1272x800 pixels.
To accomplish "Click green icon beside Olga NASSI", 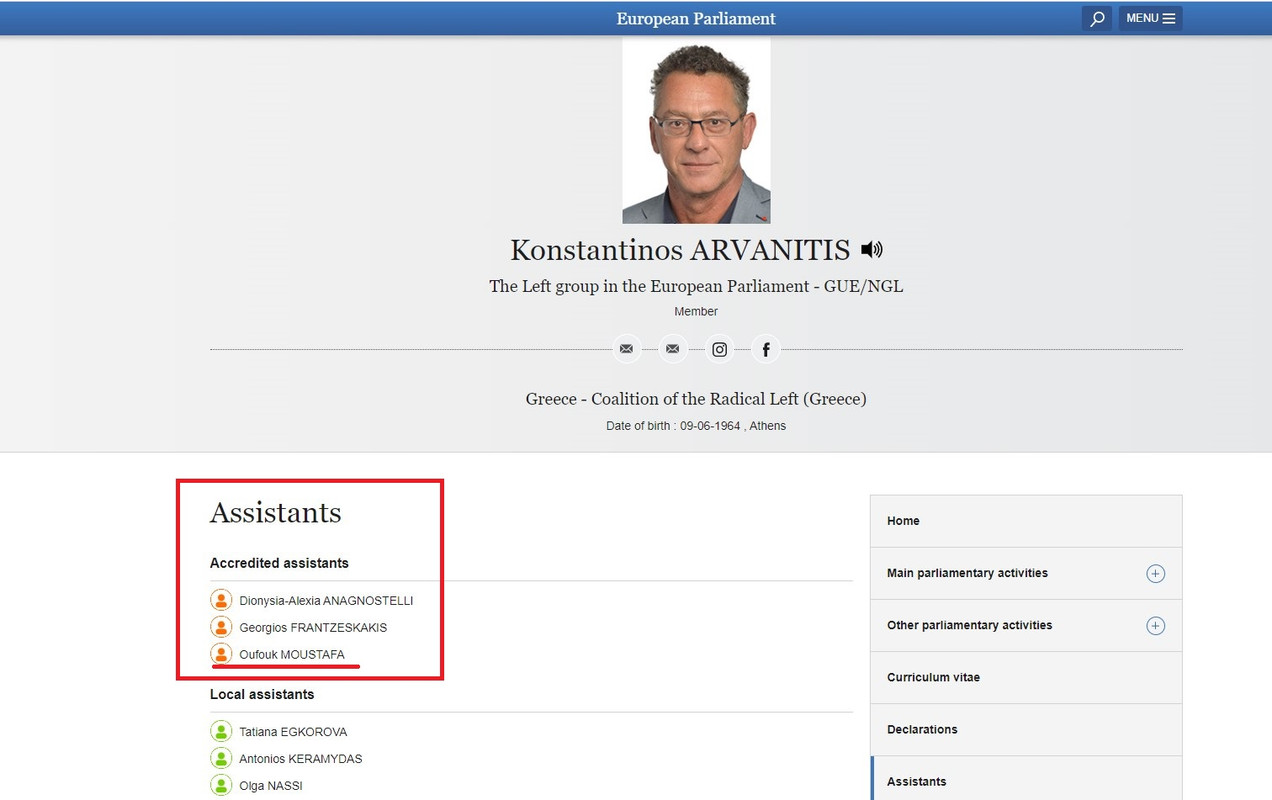I will (x=221, y=786).
